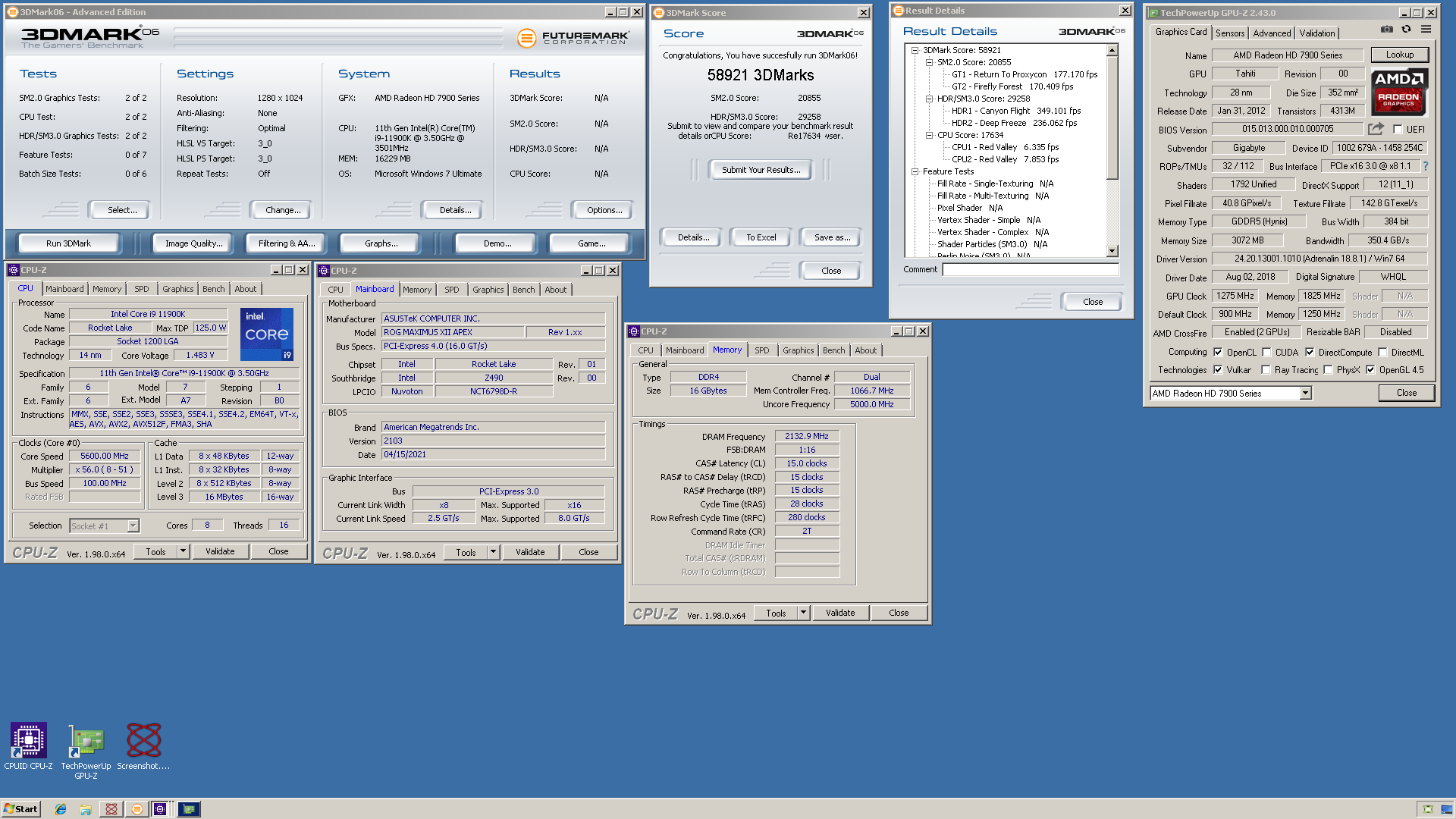This screenshot has height=819, width=1456.
Task: Click the first system tray icon
Action: click(1428, 809)
